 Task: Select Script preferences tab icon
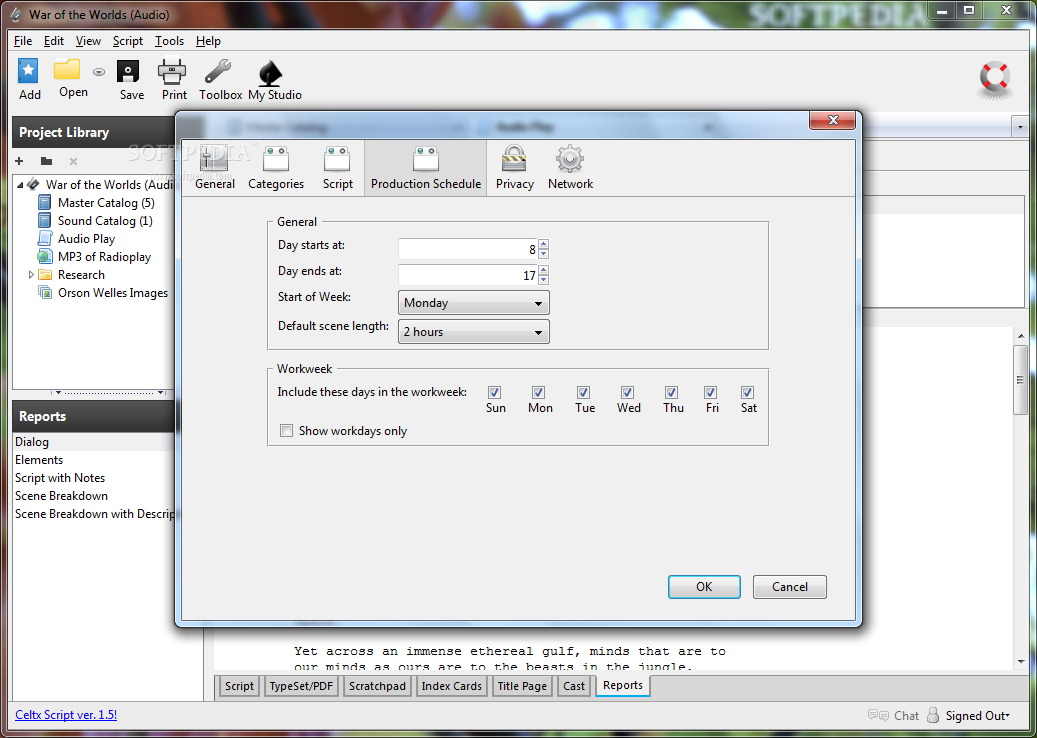coord(337,159)
